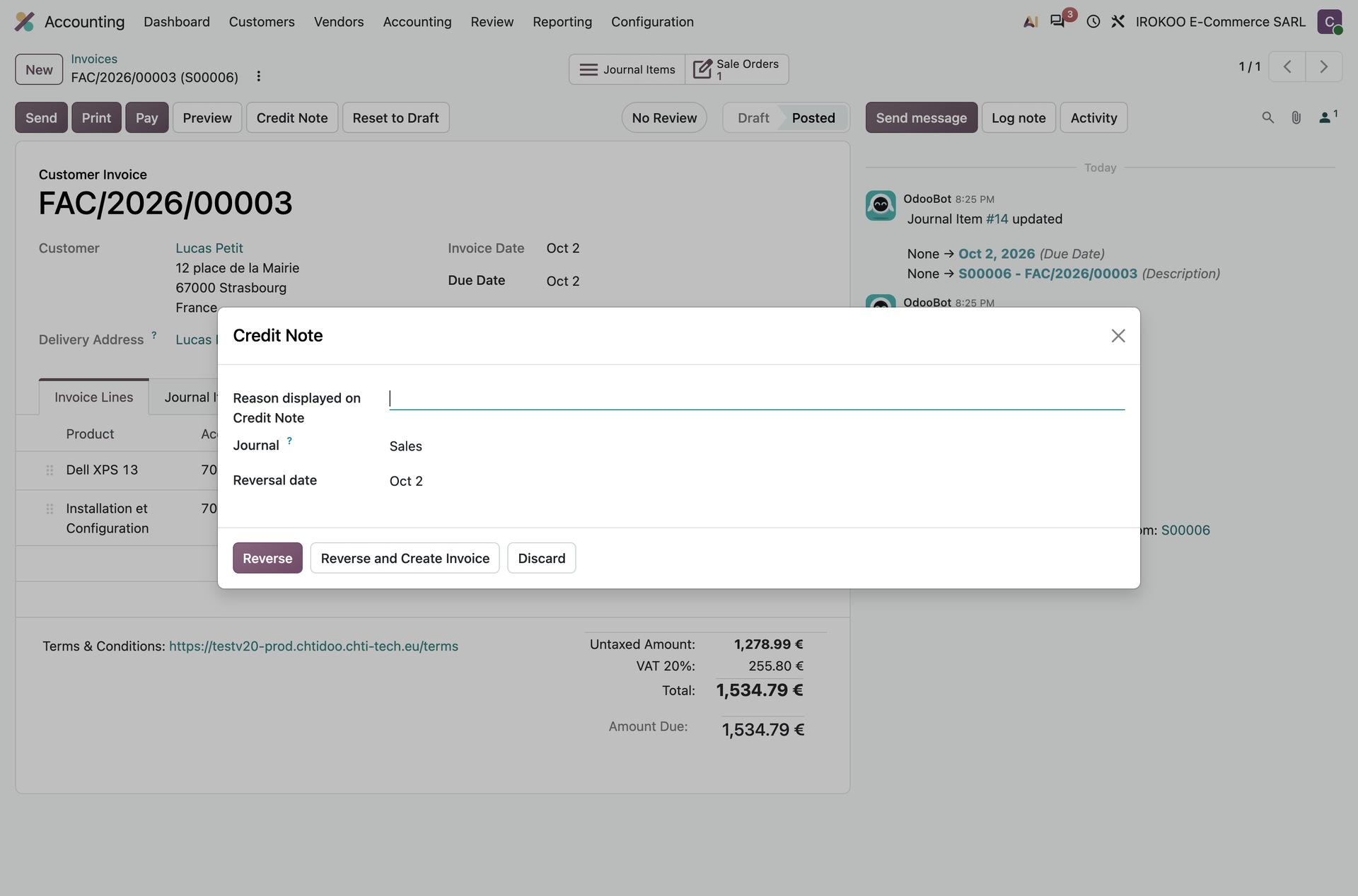This screenshot has width=1358, height=896.
Task: Click the Invoices breadcrumb link
Action: click(x=94, y=59)
